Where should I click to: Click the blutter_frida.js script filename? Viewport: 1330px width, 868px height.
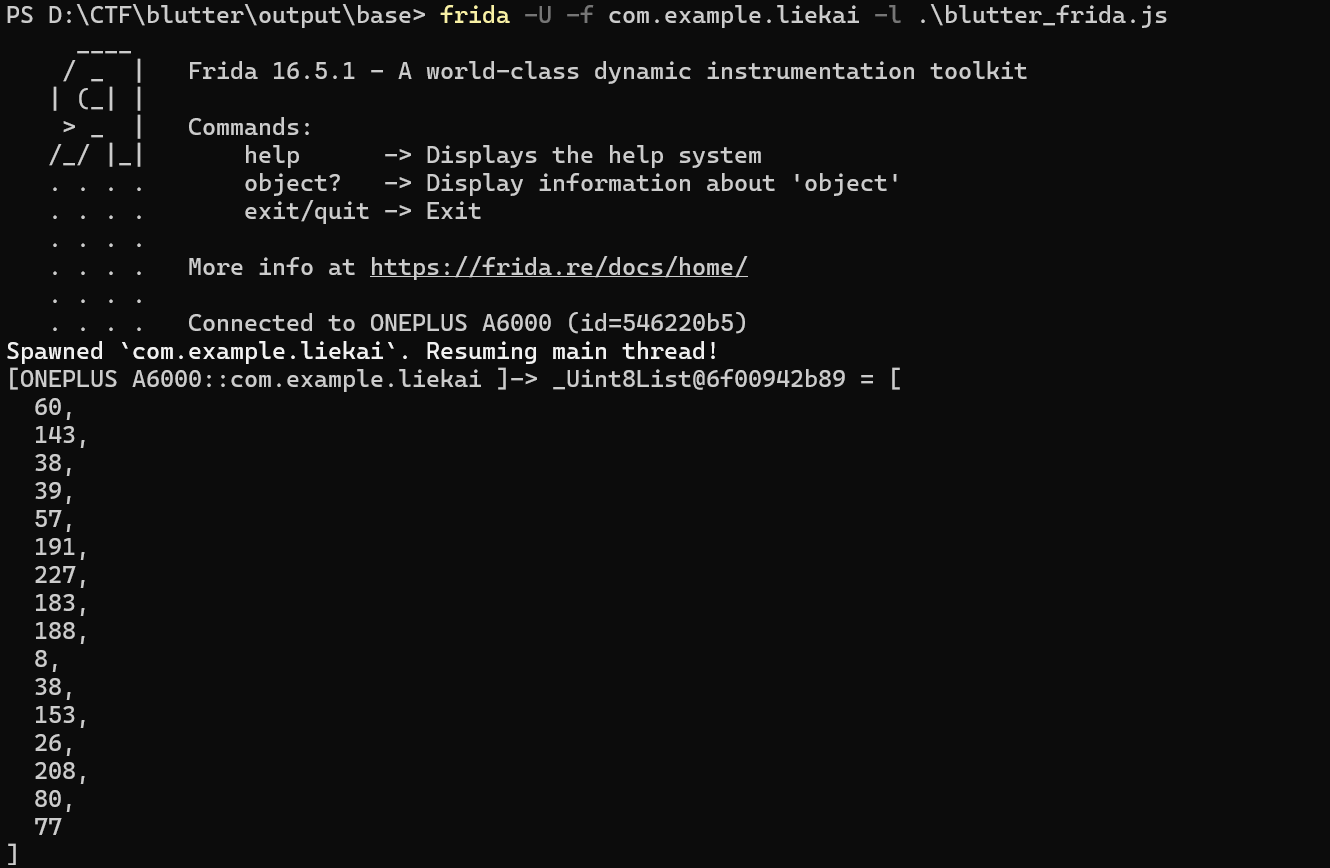coord(1042,15)
